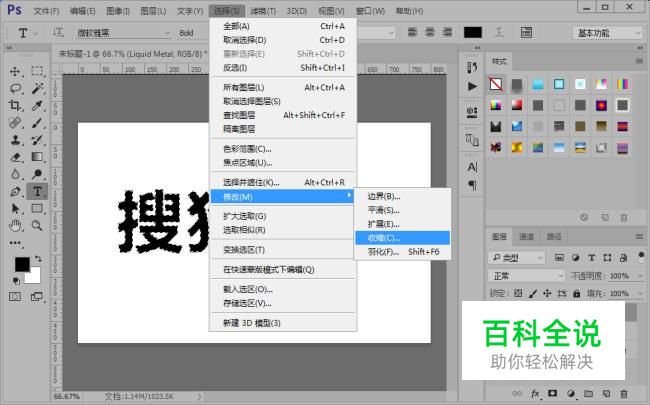Toggle text orientation icon in options bar
This screenshot has width=650, height=405.
(58, 32)
